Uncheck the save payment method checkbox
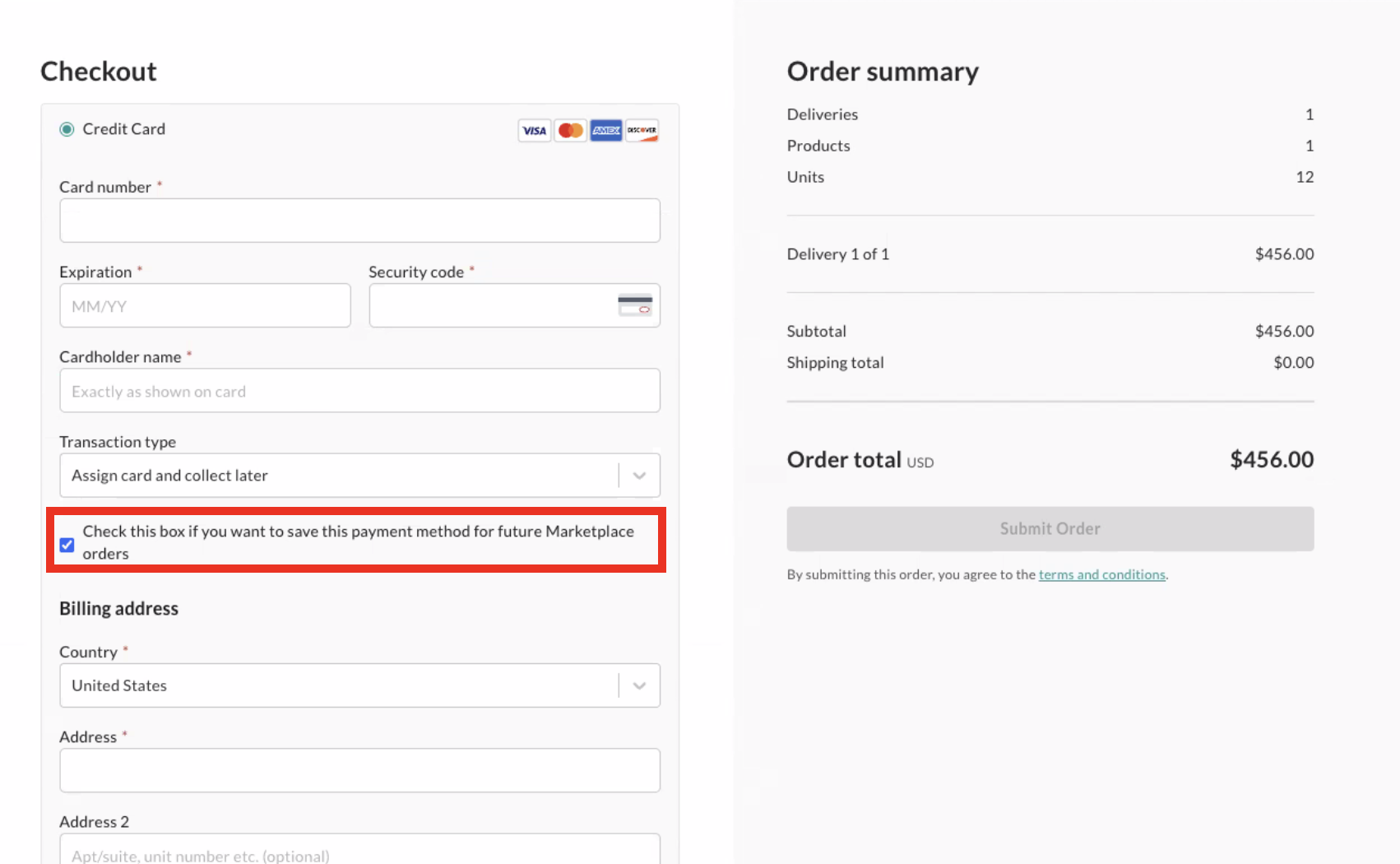 coord(67,544)
